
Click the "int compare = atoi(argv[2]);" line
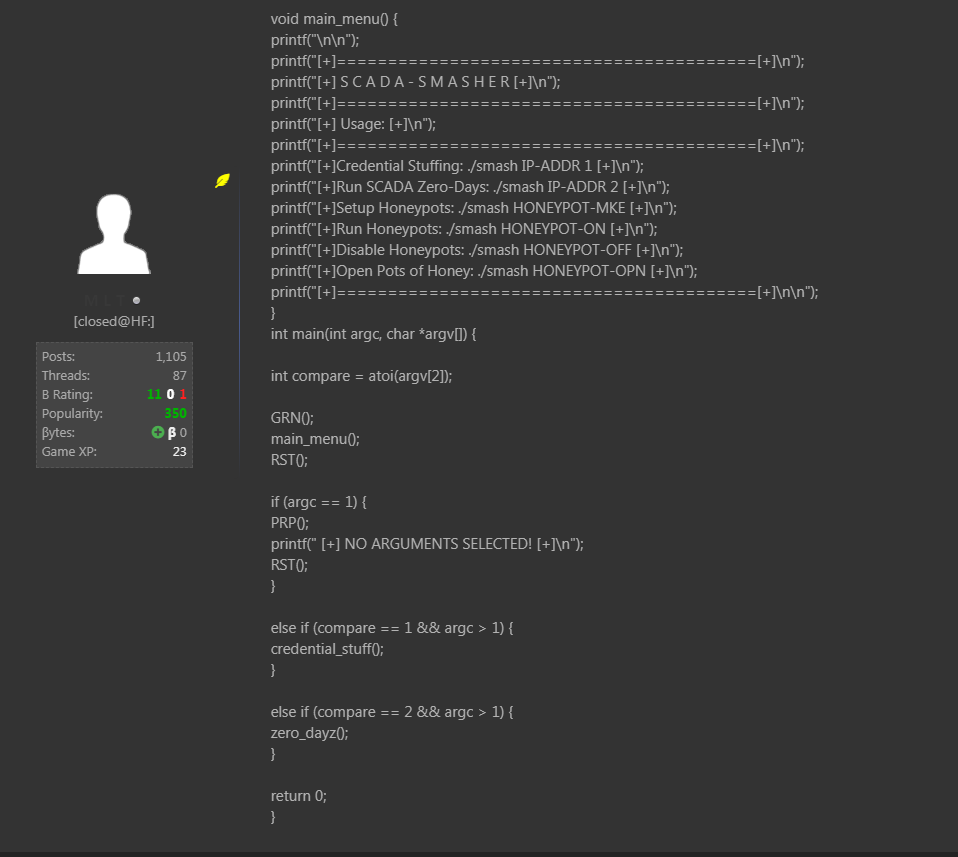(x=361, y=376)
